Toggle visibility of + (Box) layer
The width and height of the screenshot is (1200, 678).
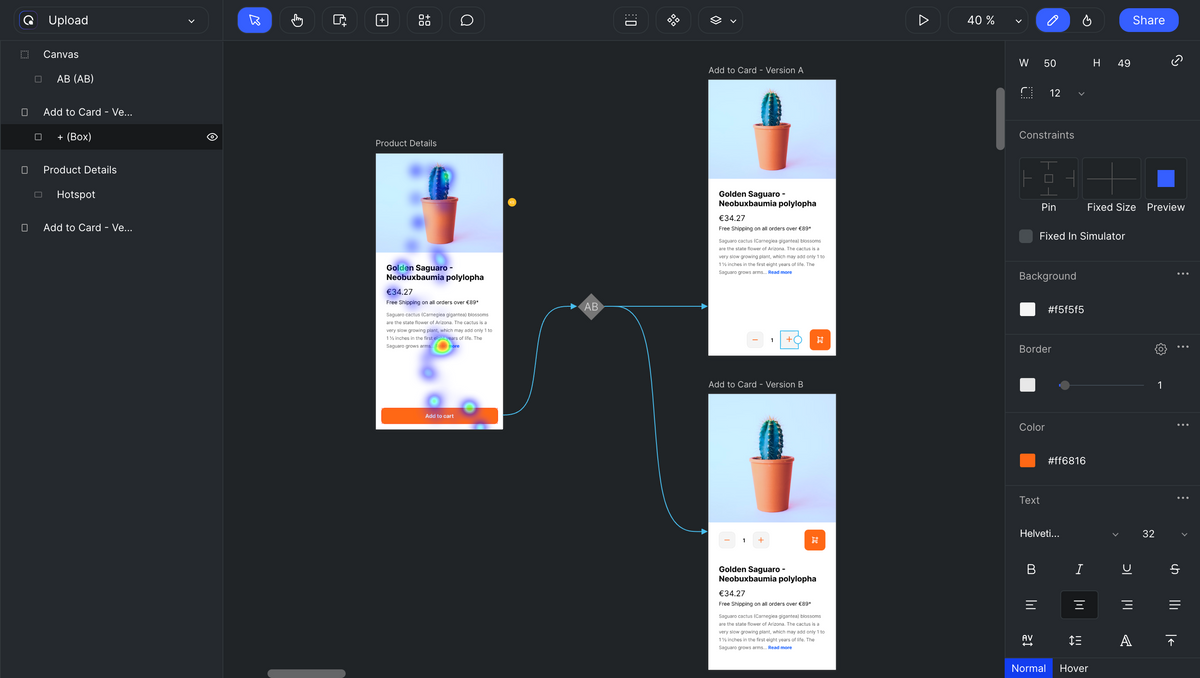click(212, 137)
